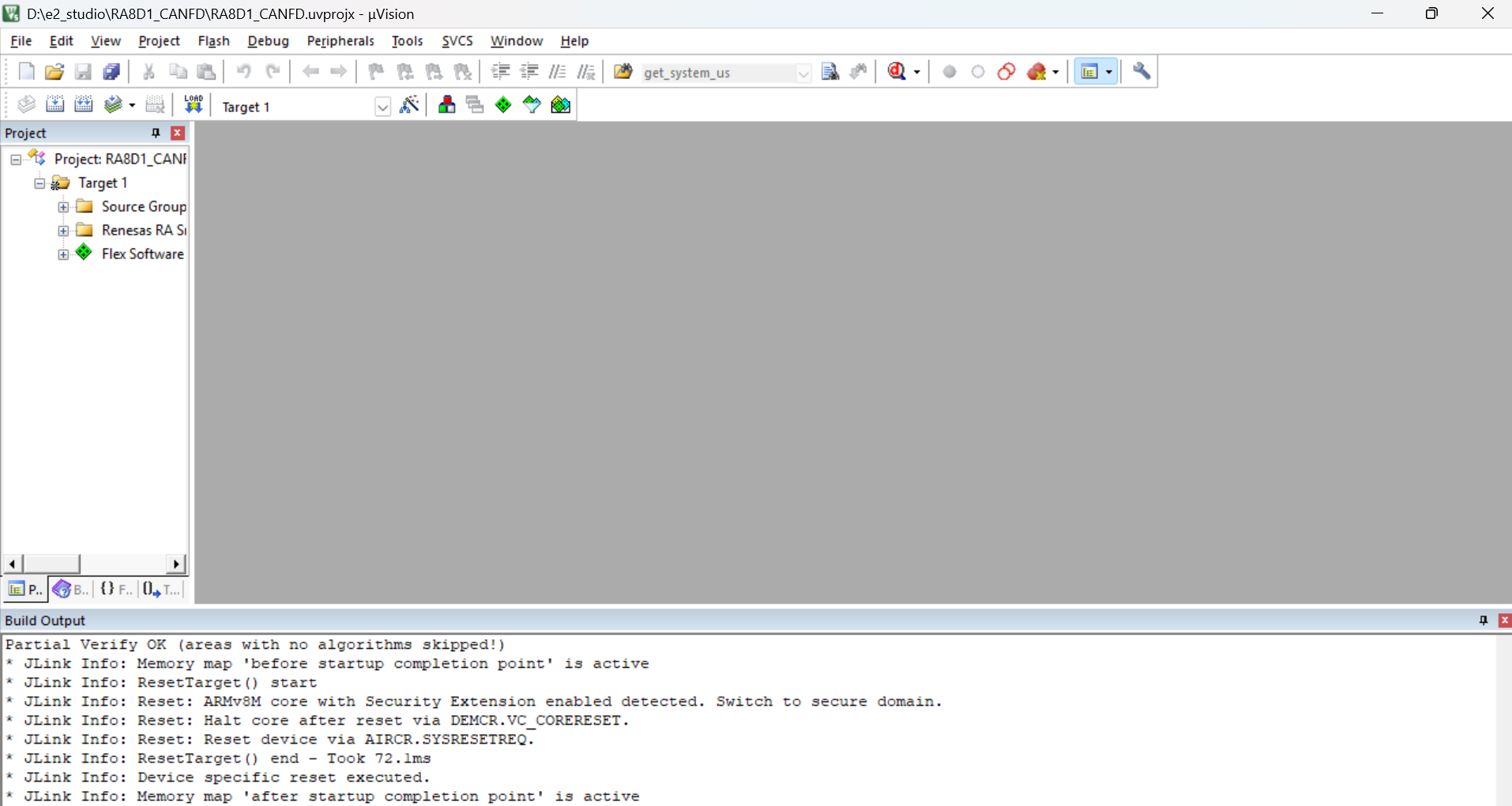Collapse the Project RA8D1_CANFD root node
Viewport: 1512px width, 806px height.
pyautogui.click(x=16, y=160)
